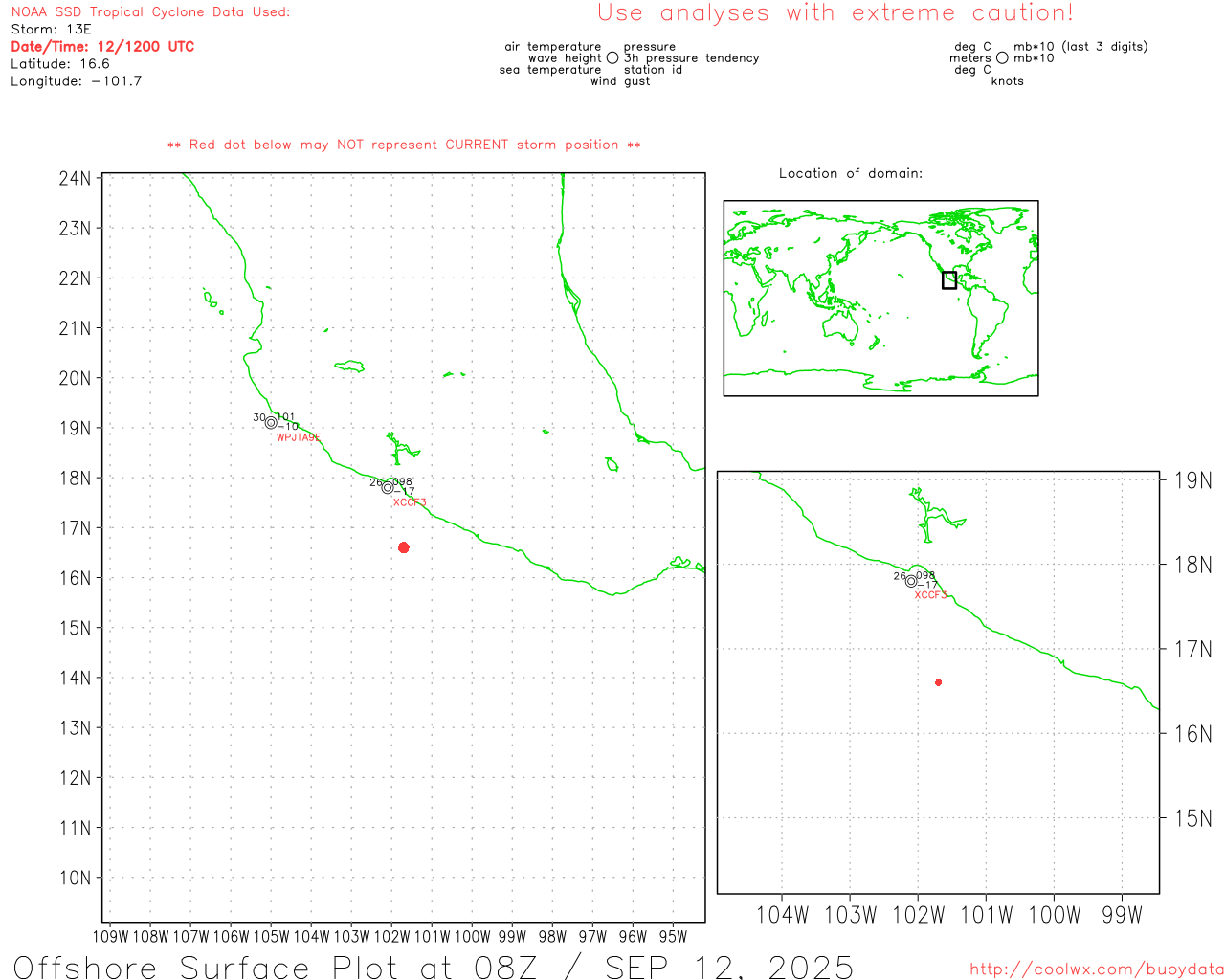
Task: Click the '104W' label under zoomed map
Action: 782,916
